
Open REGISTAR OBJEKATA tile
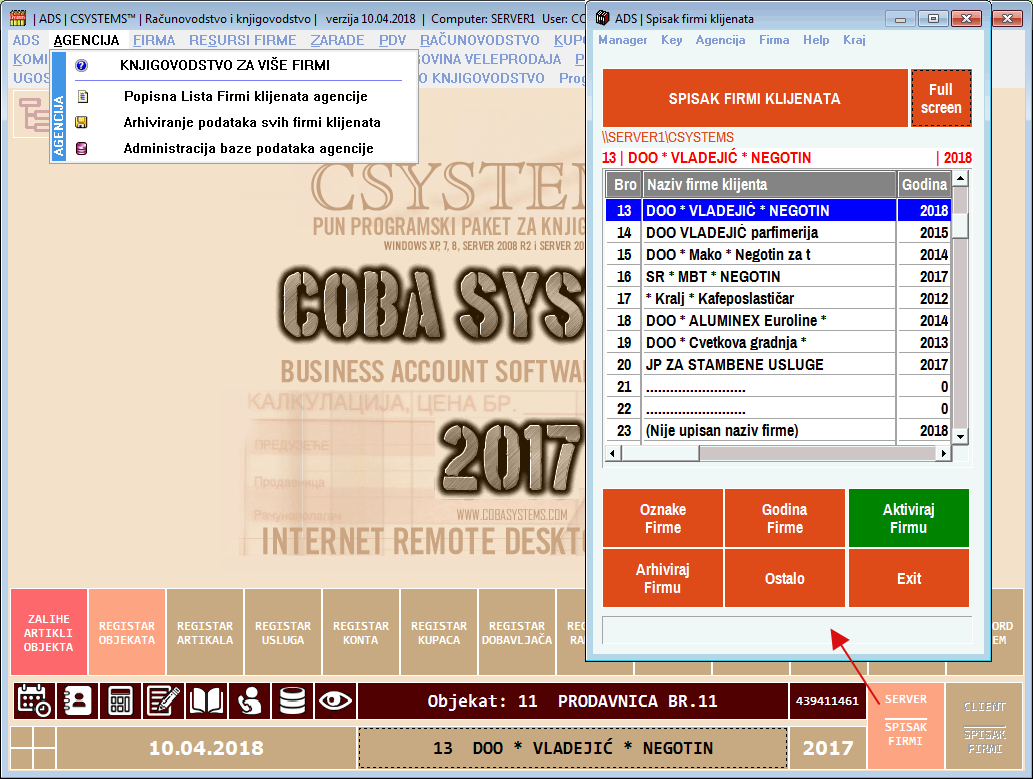click(126, 633)
